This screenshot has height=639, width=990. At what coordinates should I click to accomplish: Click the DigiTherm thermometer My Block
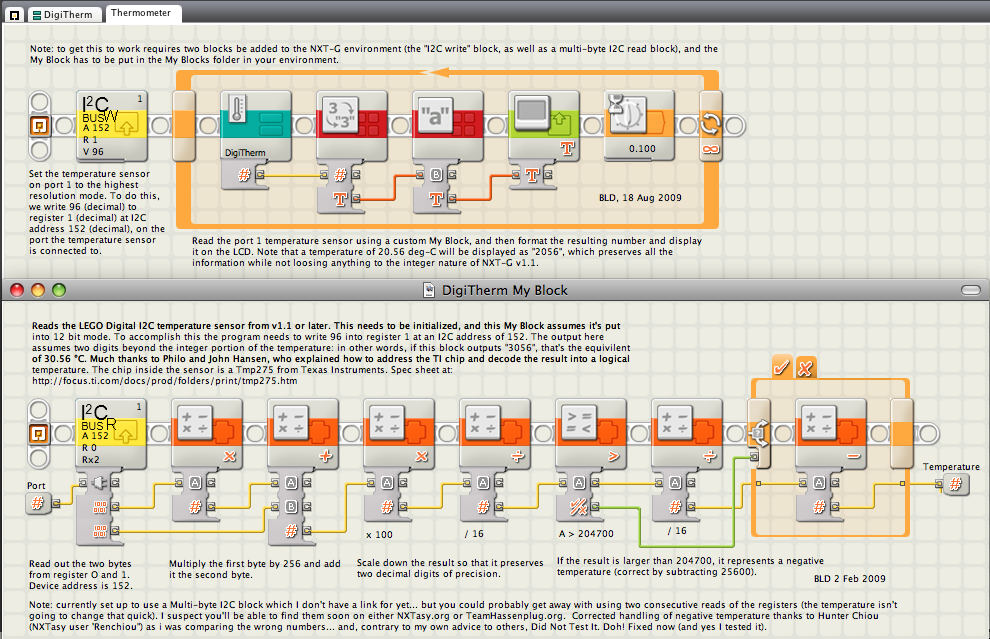[256, 125]
